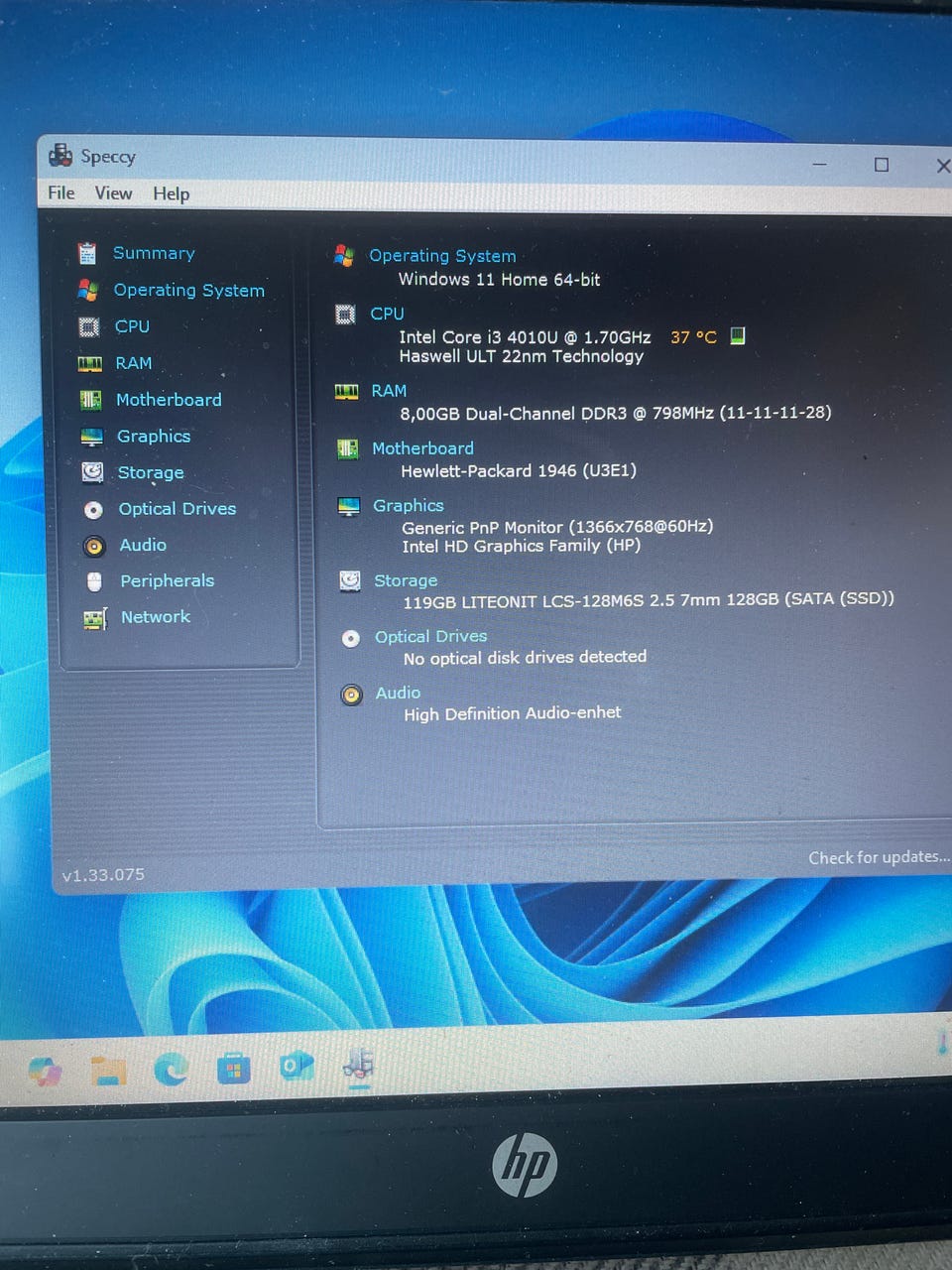Click the Motherboard heading link in summary

tap(422, 448)
